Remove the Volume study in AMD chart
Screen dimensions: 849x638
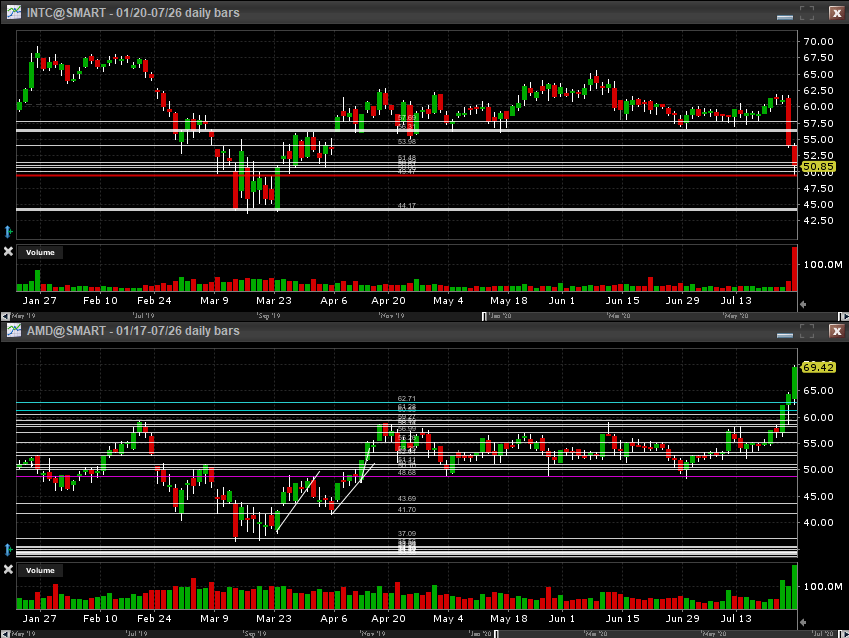point(8,569)
